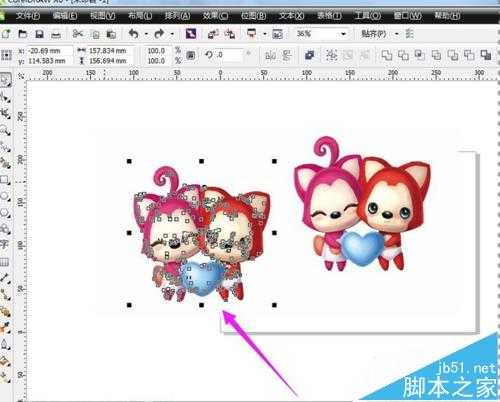
Task: Expand the undo history dropdown arrow
Action: (x=146, y=34)
